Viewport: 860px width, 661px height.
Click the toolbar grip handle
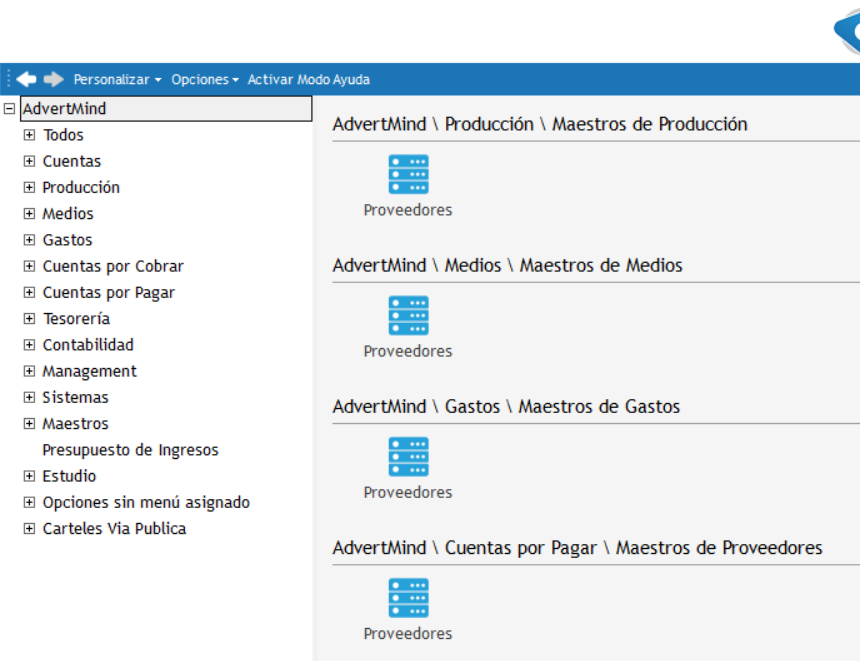(8, 80)
